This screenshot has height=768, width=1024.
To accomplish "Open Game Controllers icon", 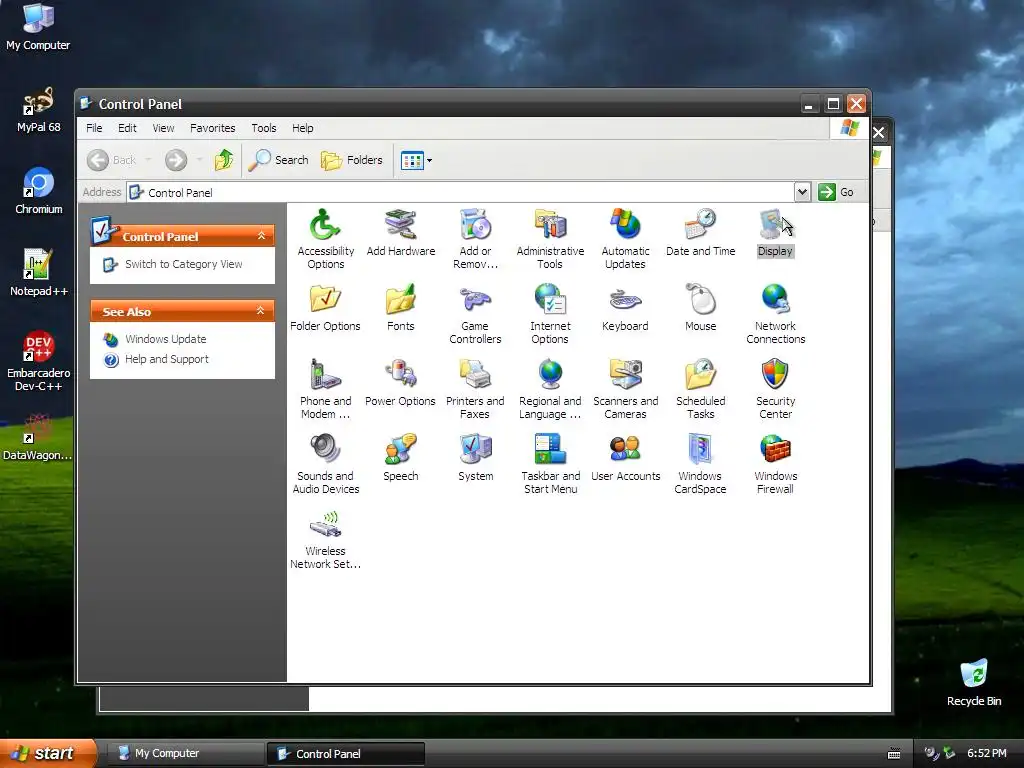I will coord(475,300).
